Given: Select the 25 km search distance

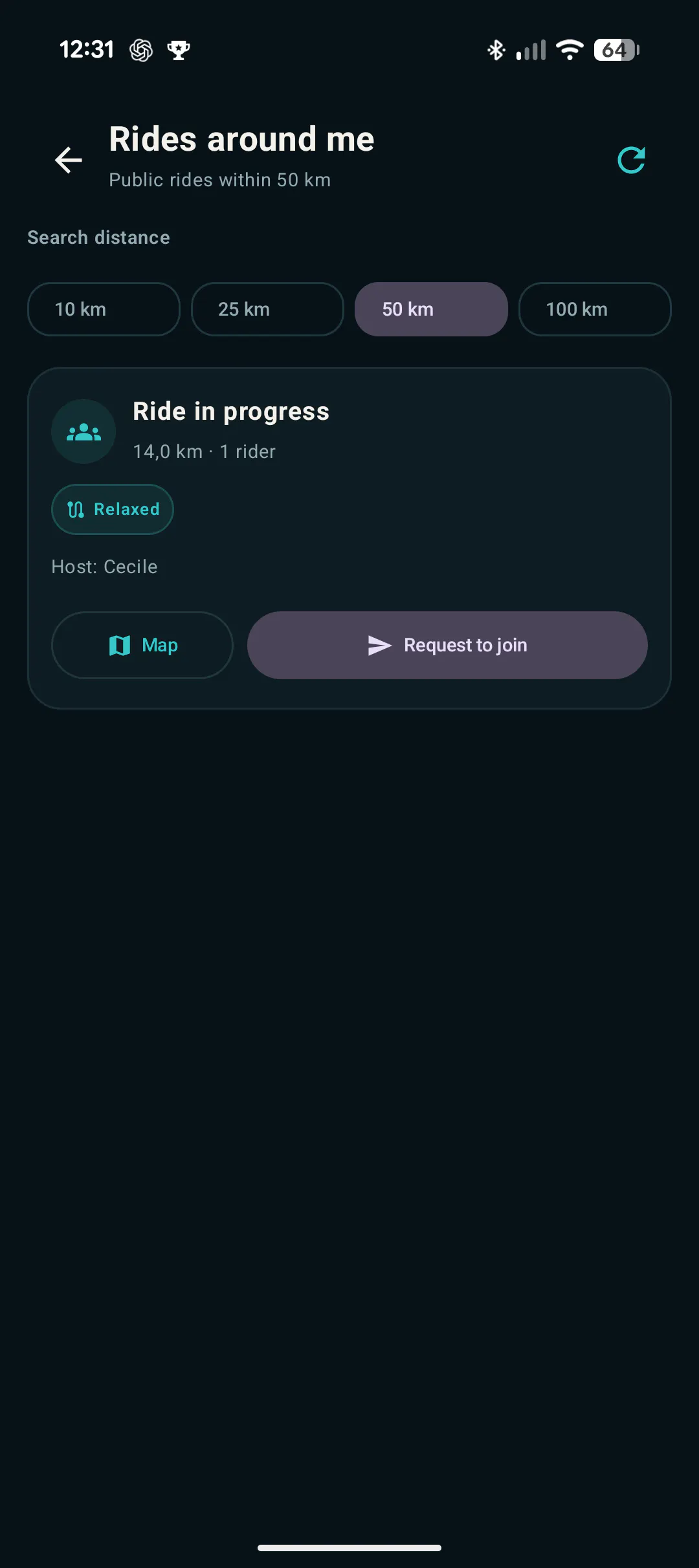Looking at the screenshot, I should [267, 309].
